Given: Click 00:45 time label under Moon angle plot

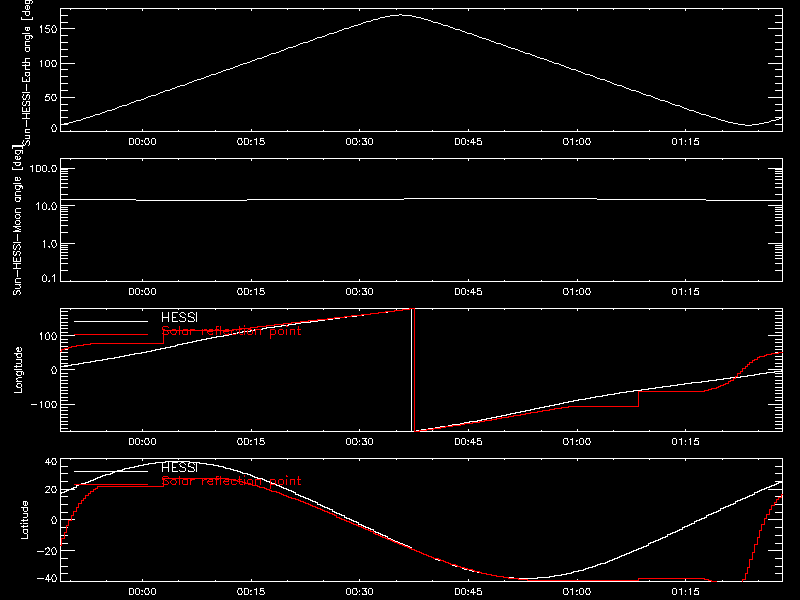Looking at the screenshot, I should 468,292.
